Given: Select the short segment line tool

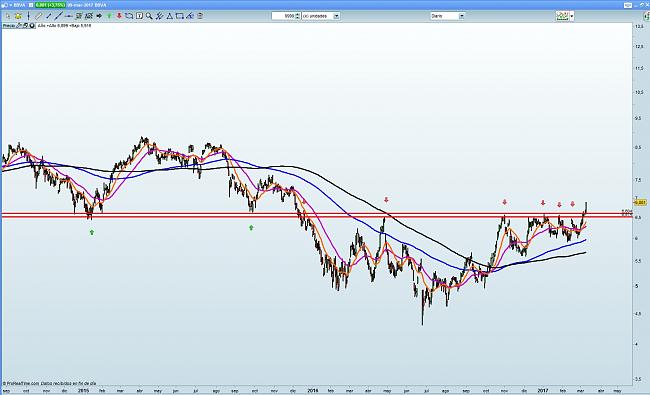Looking at the screenshot, I should (49, 16).
